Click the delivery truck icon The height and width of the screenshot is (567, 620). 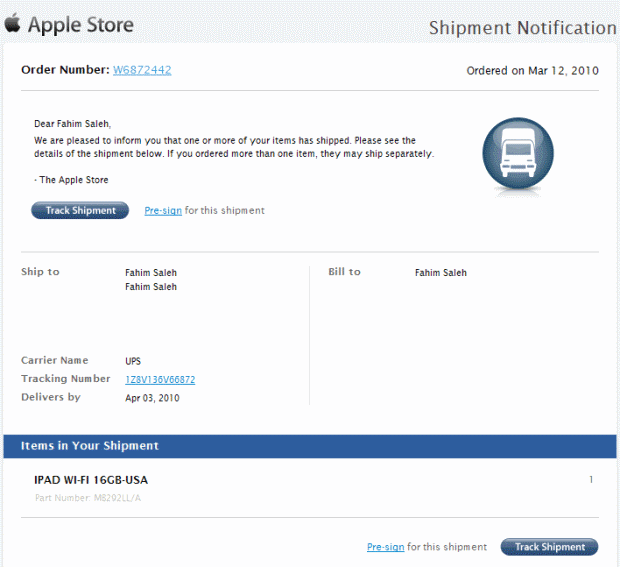[518, 153]
